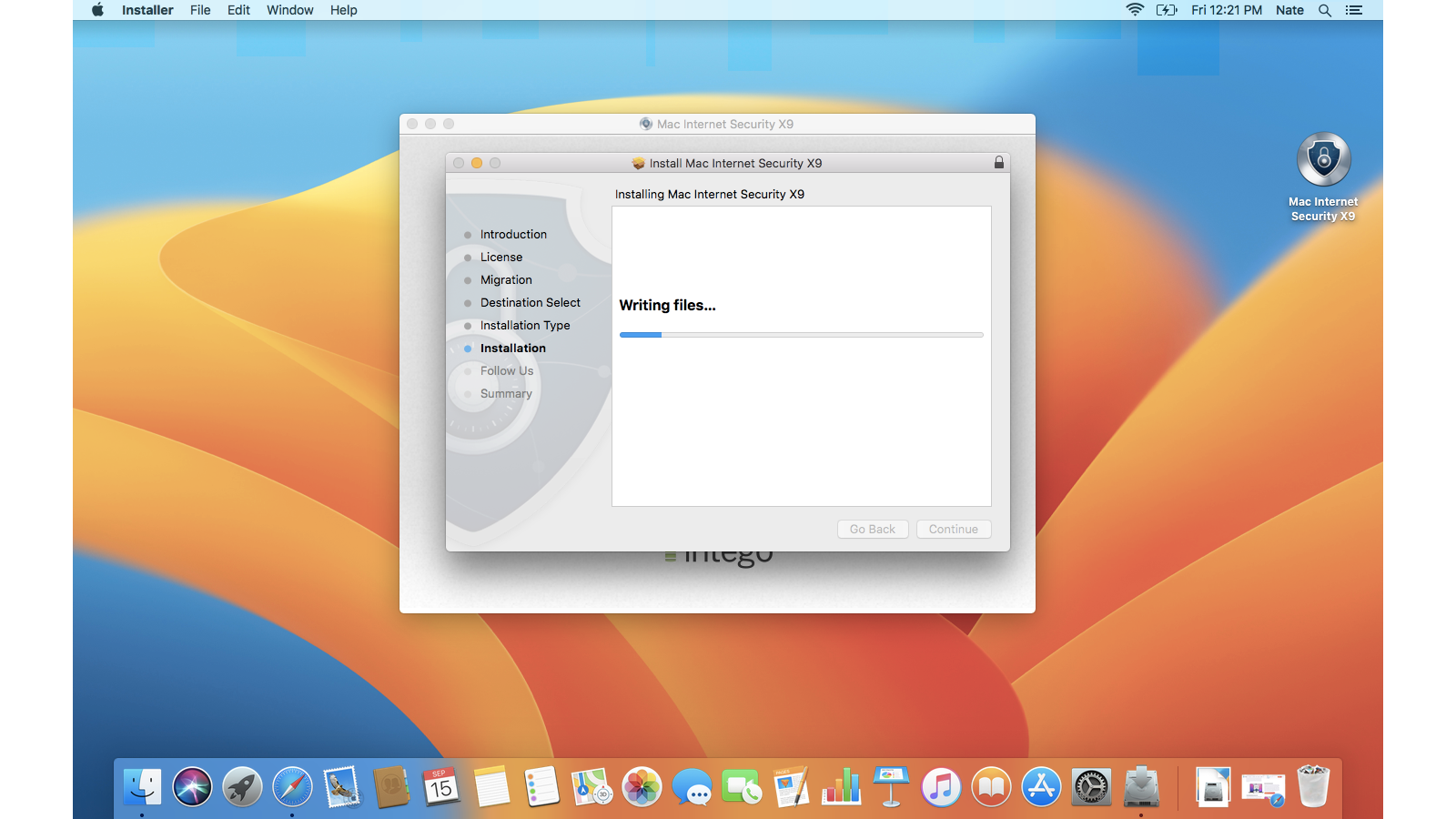
Task: Open Numbers chart icon in dock
Action: click(x=841, y=787)
